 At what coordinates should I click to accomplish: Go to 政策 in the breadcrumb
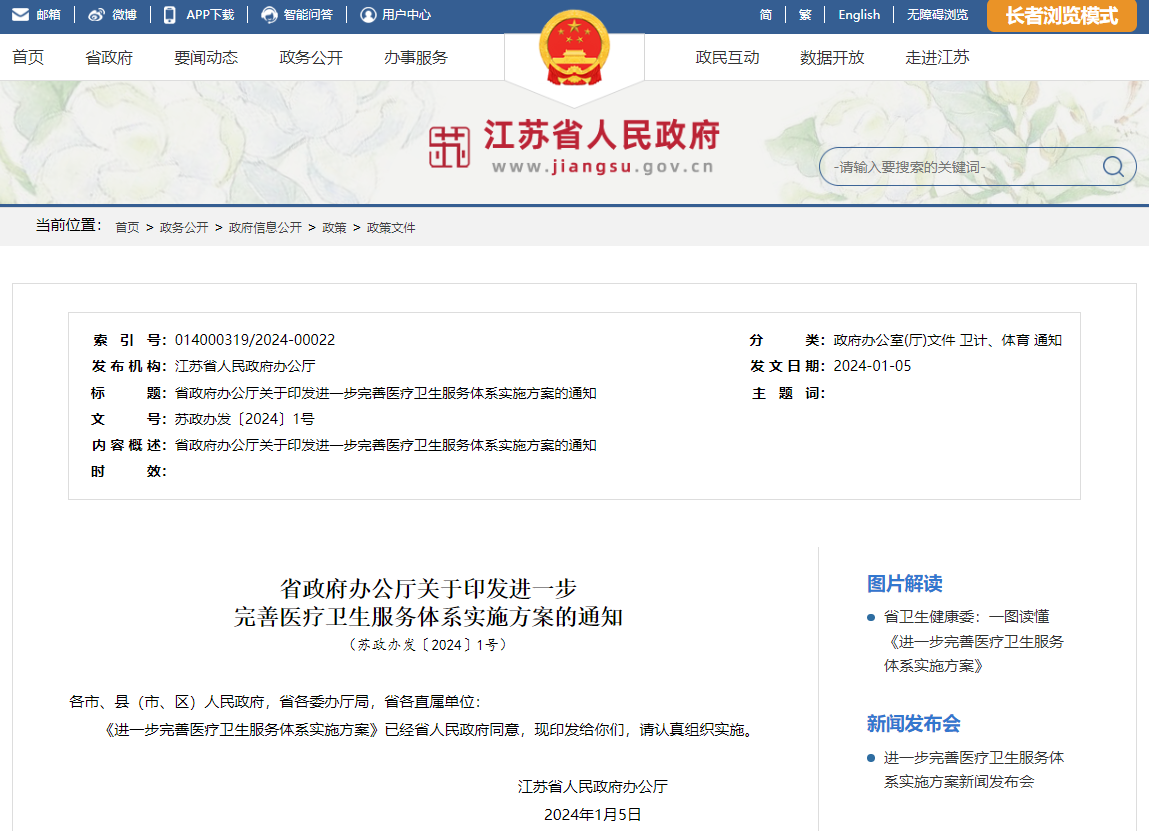[334, 228]
